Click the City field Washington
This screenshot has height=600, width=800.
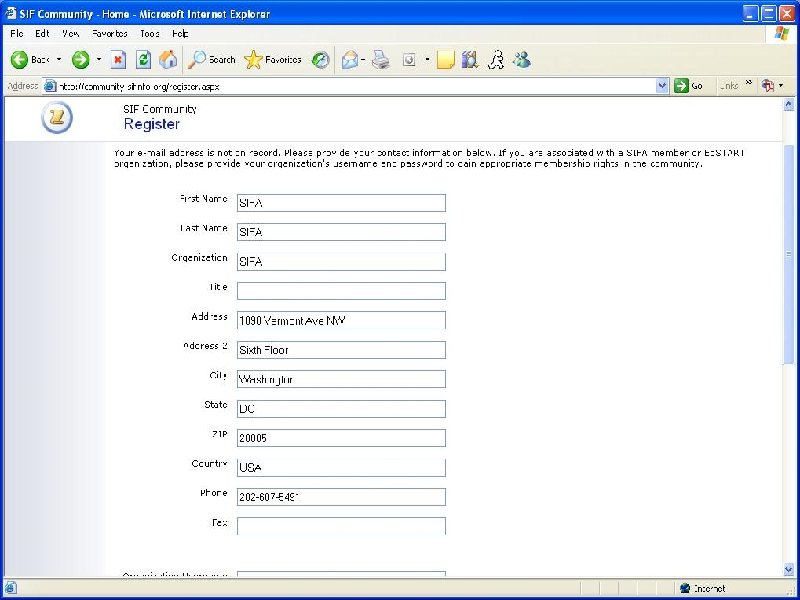[341, 379]
